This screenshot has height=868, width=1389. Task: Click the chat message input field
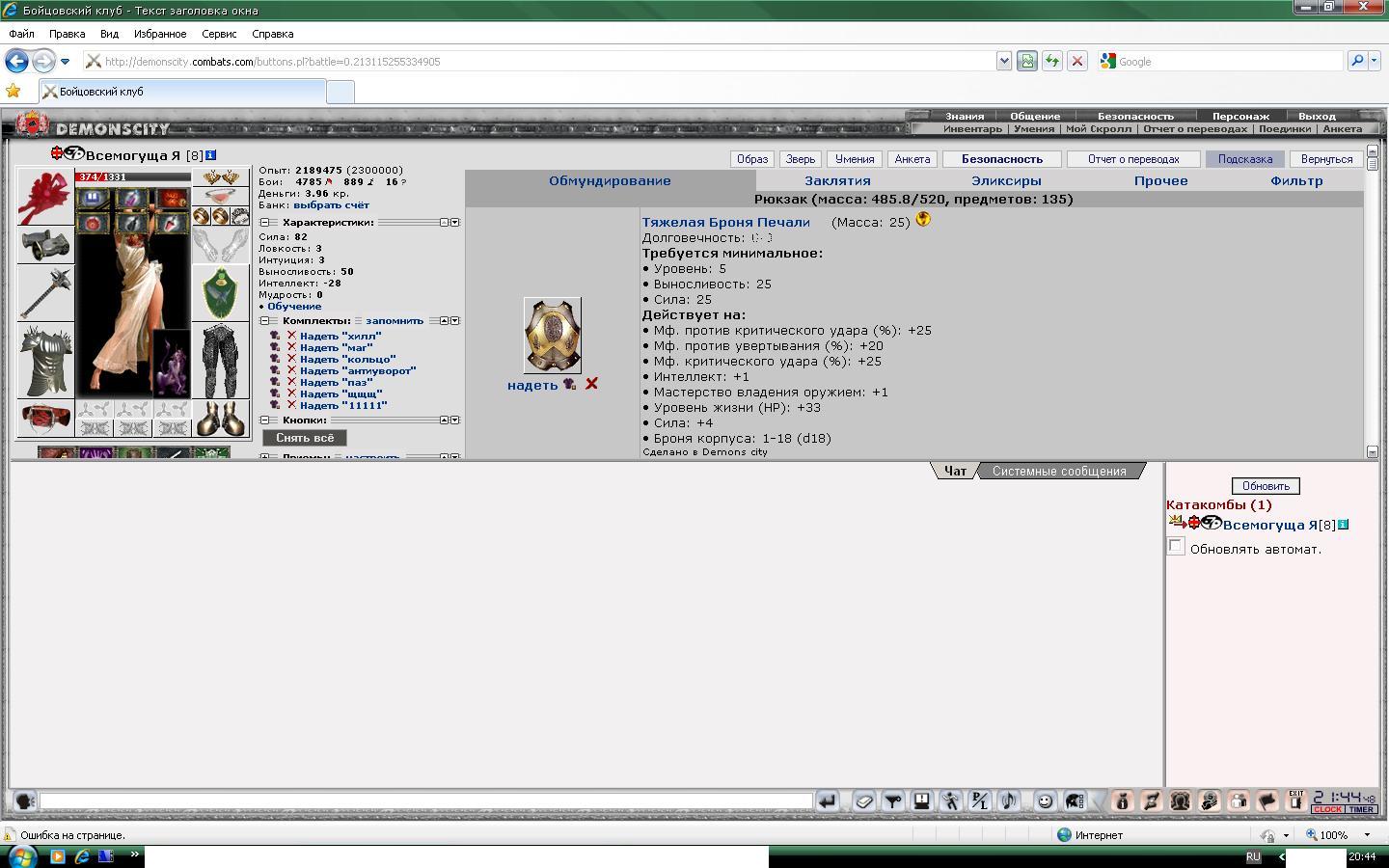(426, 801)
